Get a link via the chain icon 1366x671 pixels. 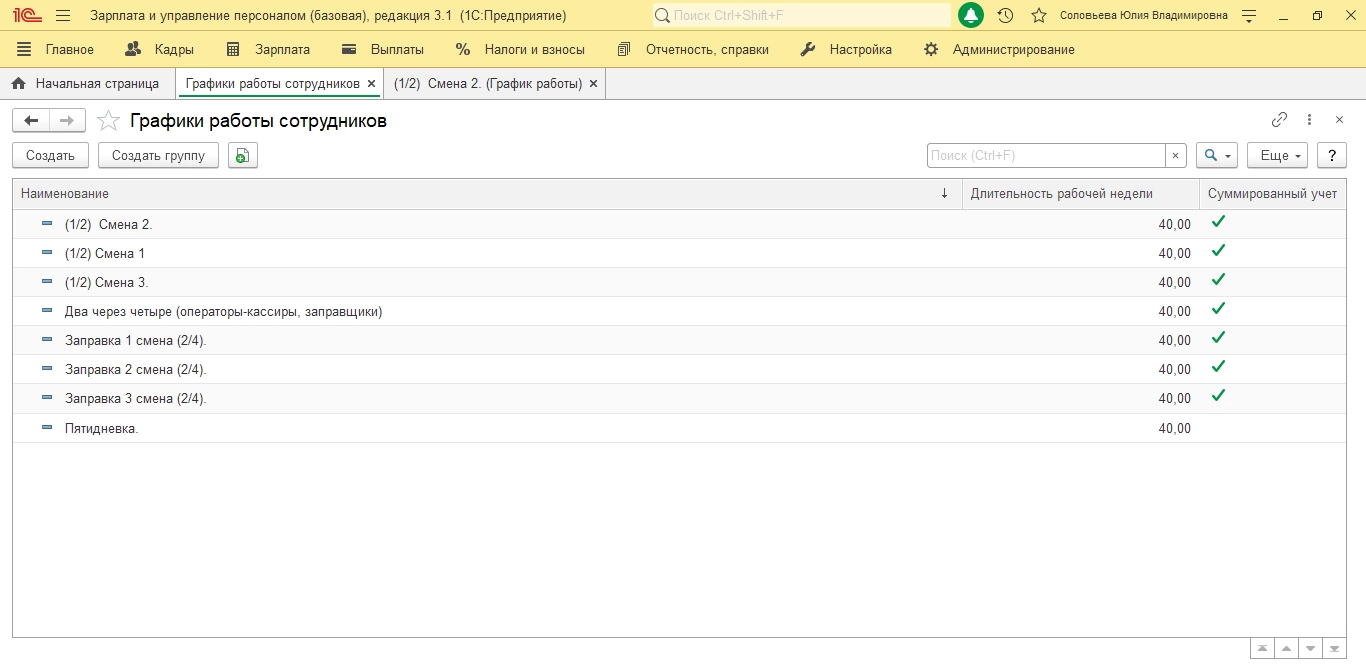click(x=1279, y=120)
